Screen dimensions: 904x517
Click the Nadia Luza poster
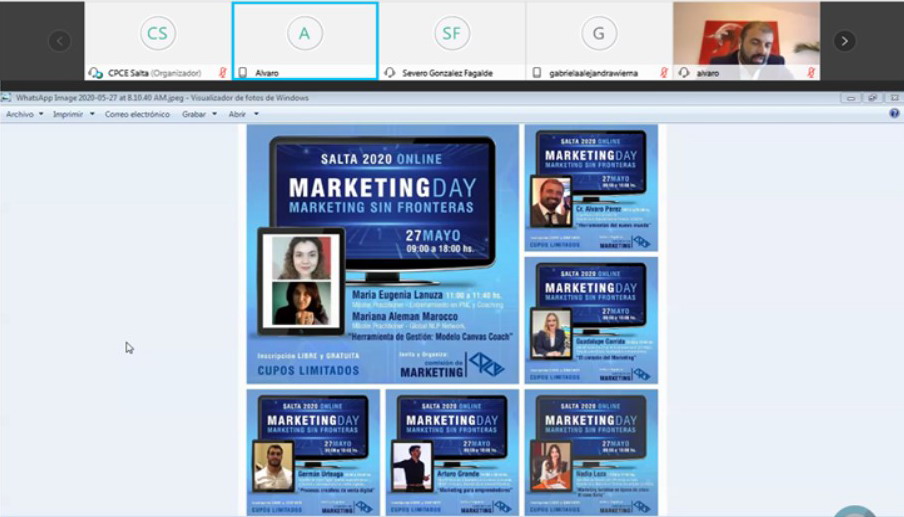591,452
